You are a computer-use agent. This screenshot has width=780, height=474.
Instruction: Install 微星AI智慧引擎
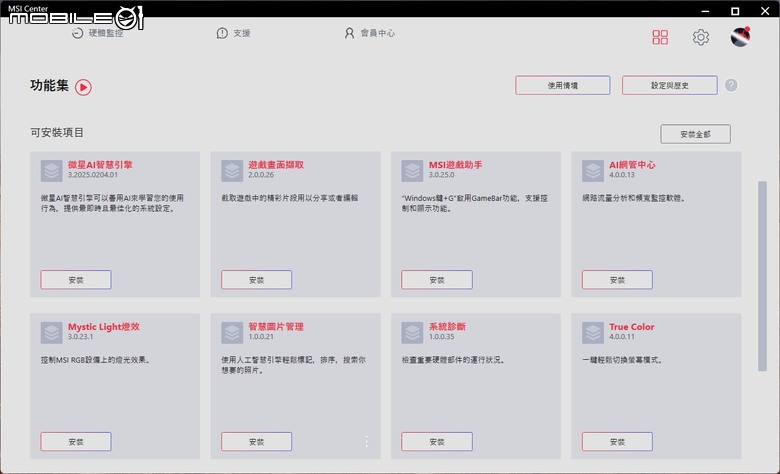76,280
